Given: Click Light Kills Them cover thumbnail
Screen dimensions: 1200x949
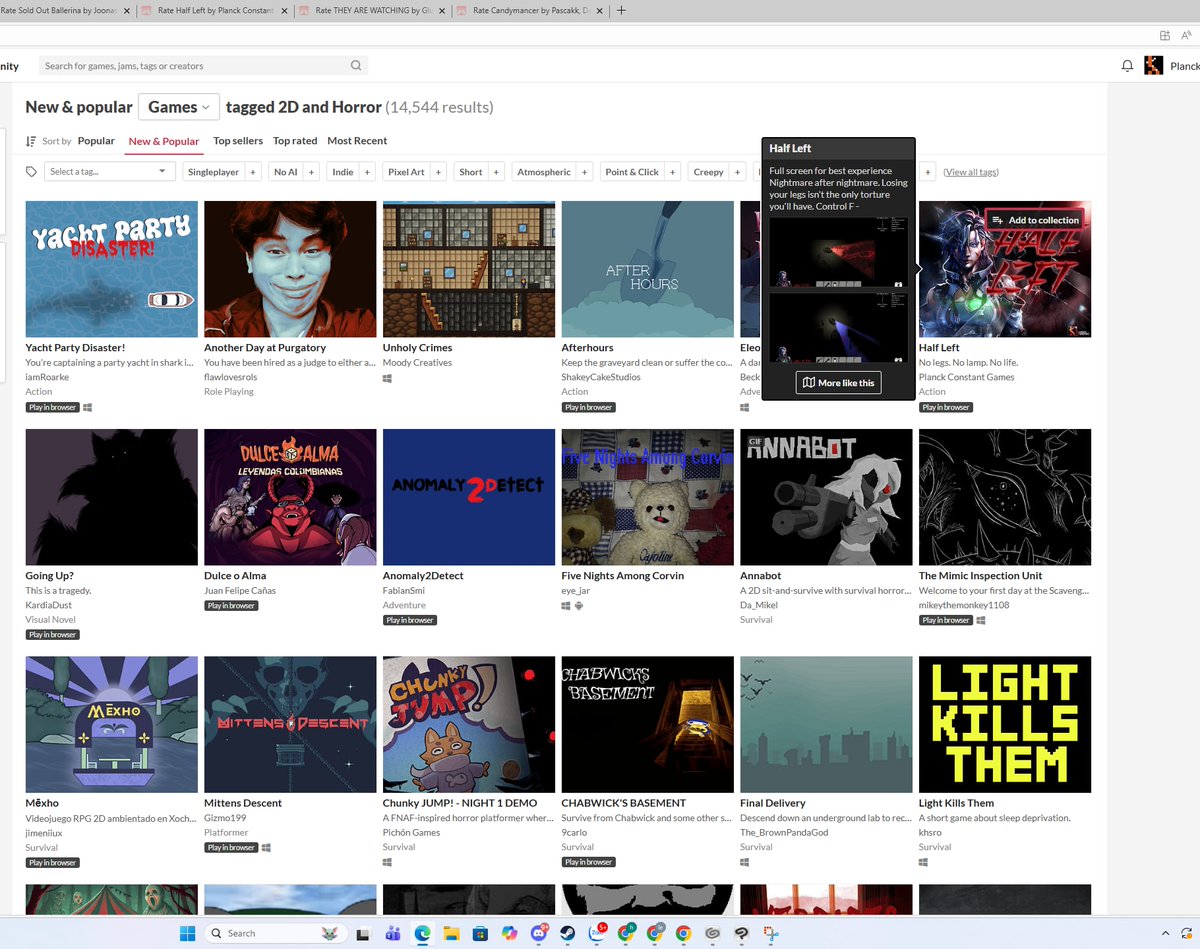Looking at the screenshot, I should (1005, 724).
